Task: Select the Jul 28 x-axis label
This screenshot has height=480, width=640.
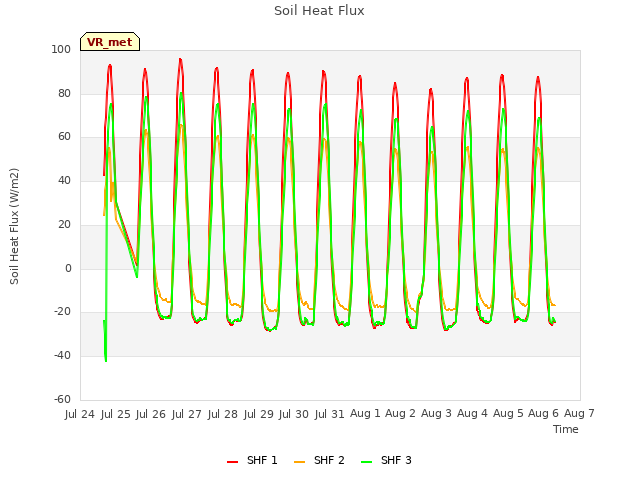Action: point(222,414)
